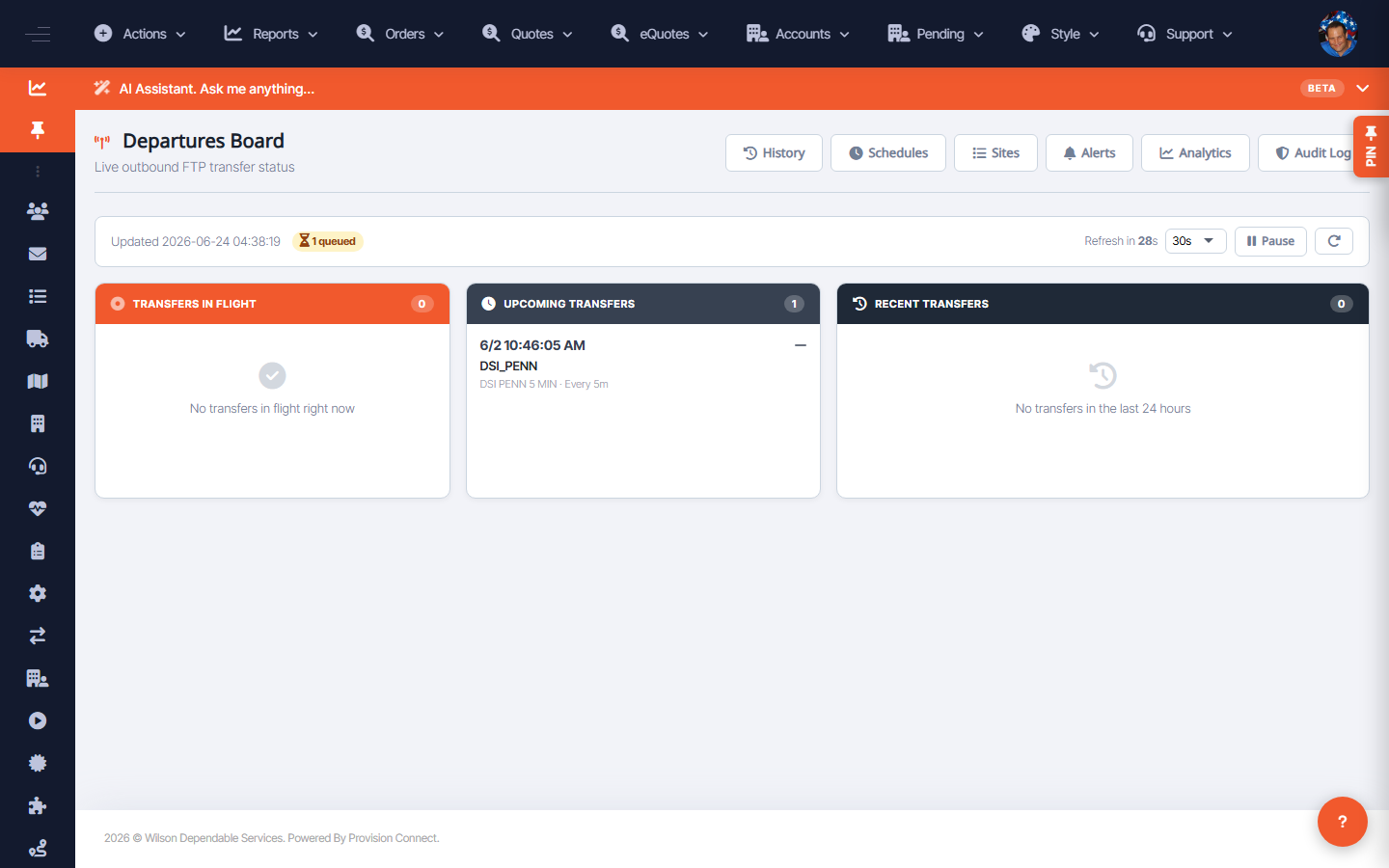This screenshot has width=1389, height=868.
Task: Open the clipboard sidebar icon
Action: pyautogui.click(x=38, y=551)
